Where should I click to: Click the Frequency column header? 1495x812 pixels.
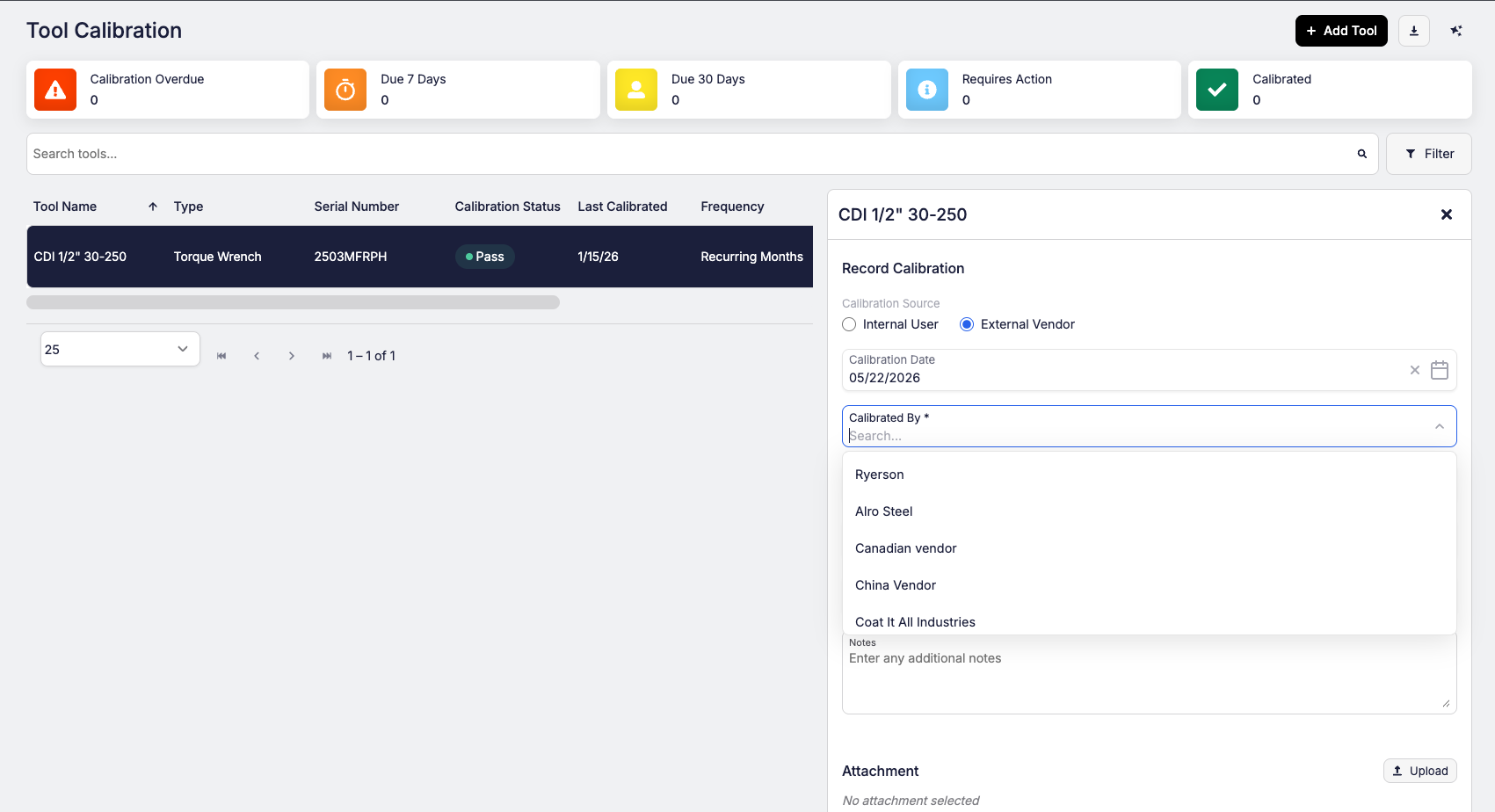pos(733,207)
